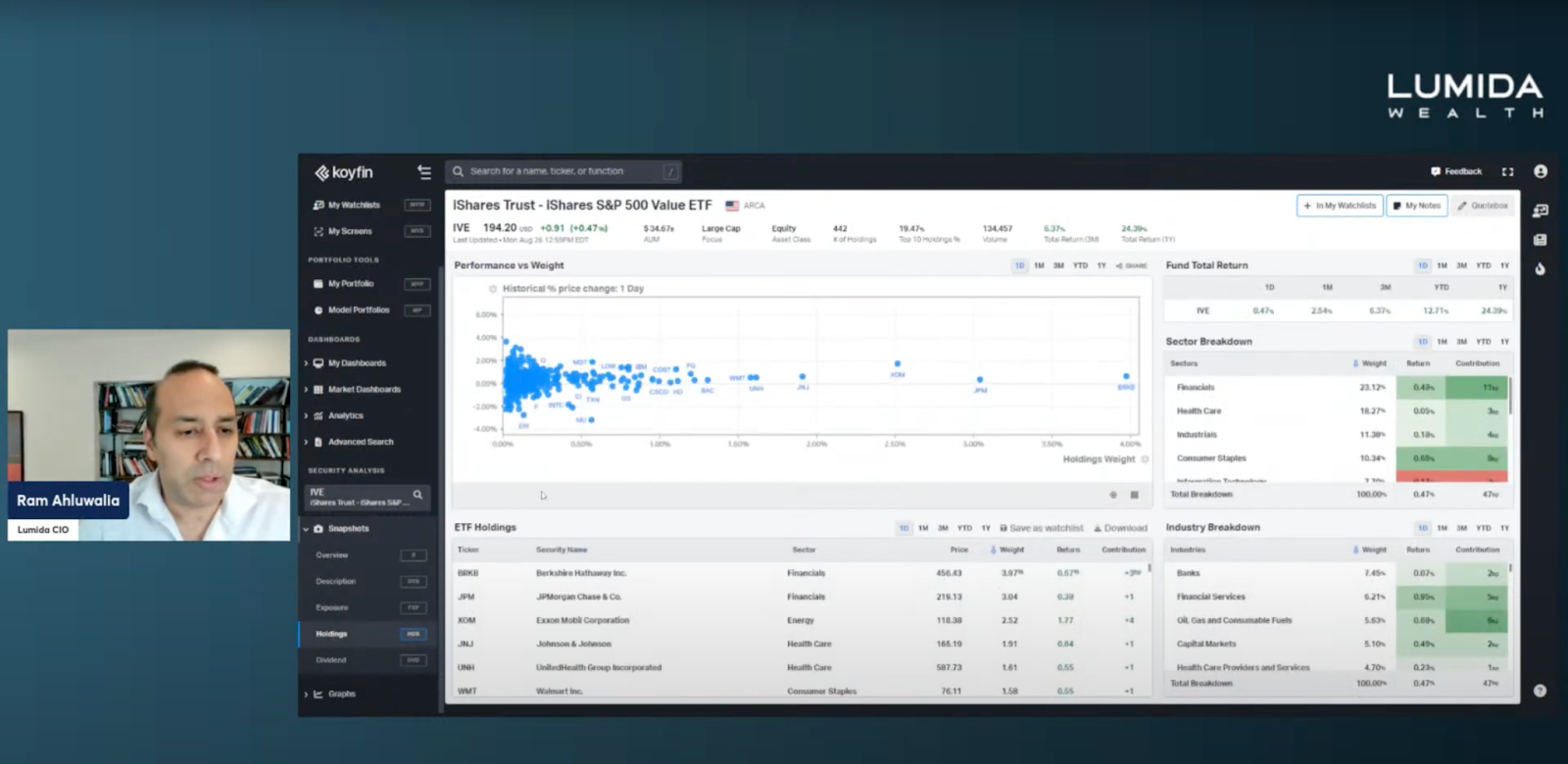Click the search magnifier icon in top bar
Screen dimensions: 1568x764
tap(458, 171)
